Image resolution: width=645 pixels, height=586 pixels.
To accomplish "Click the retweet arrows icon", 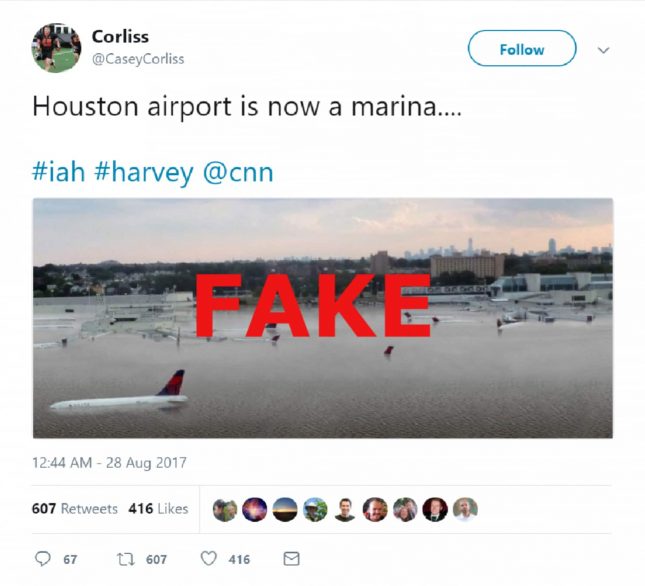I will coord(125,559).
